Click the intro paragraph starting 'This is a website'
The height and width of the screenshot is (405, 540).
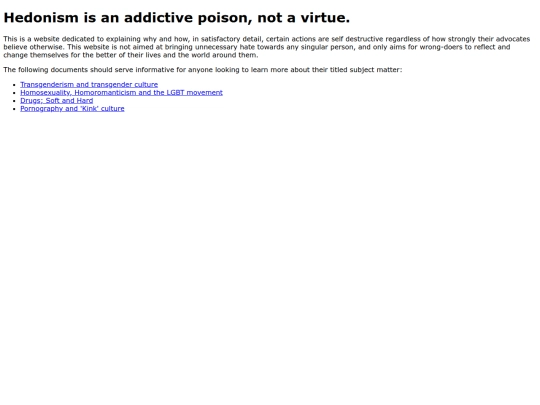click(267, 47)
